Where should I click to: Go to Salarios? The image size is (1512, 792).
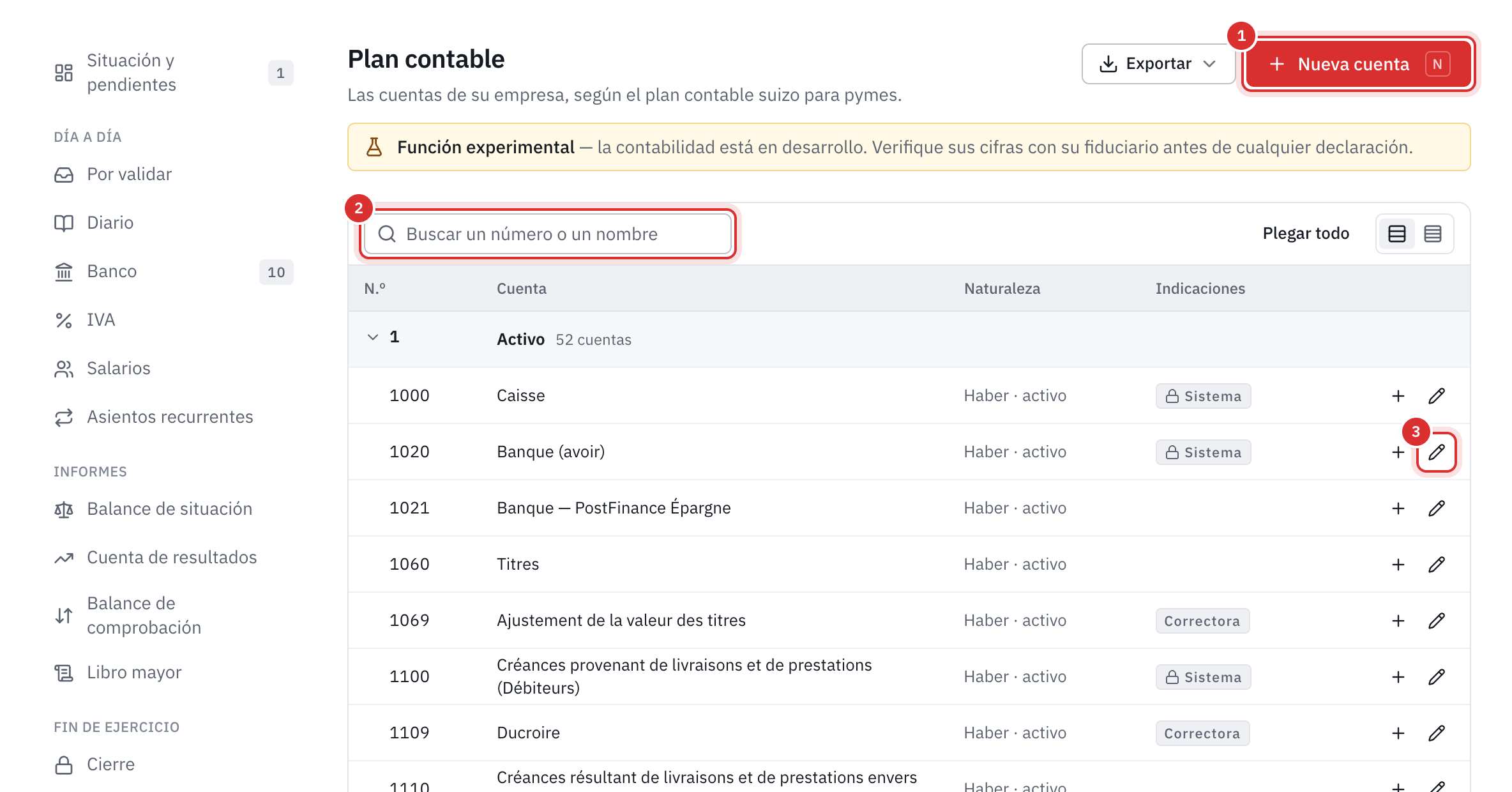coord(173,369)
